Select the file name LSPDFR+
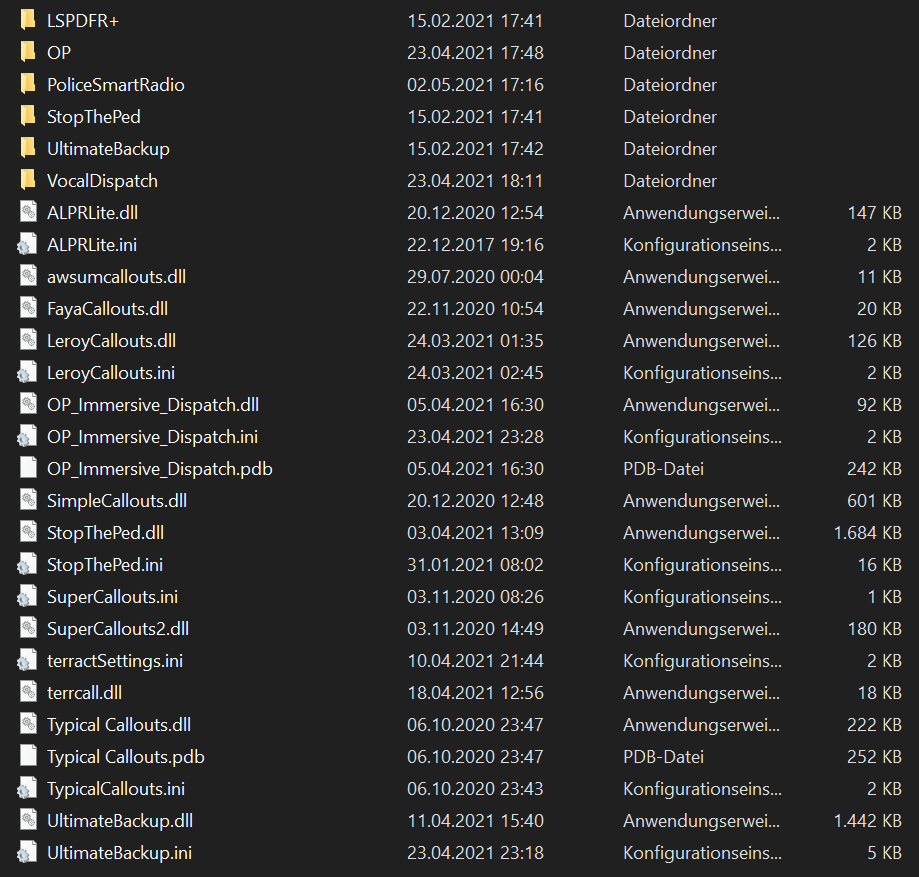The height and width of the screenshot is (877, 919). [83, 21]
